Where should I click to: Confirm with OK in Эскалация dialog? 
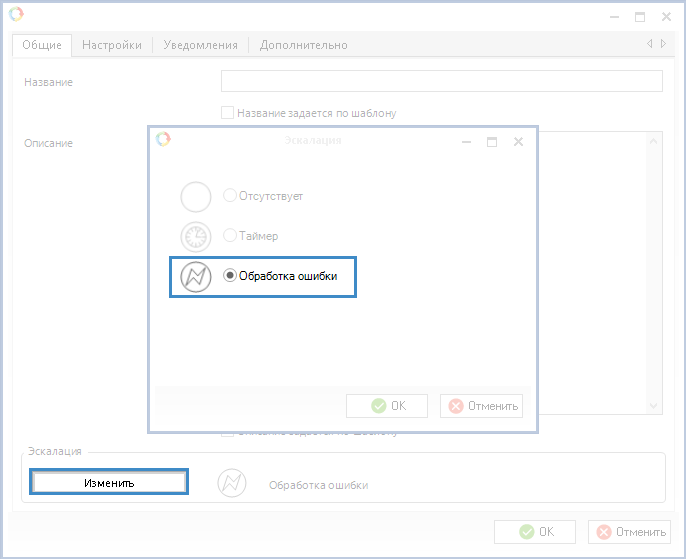click(387, 406)
